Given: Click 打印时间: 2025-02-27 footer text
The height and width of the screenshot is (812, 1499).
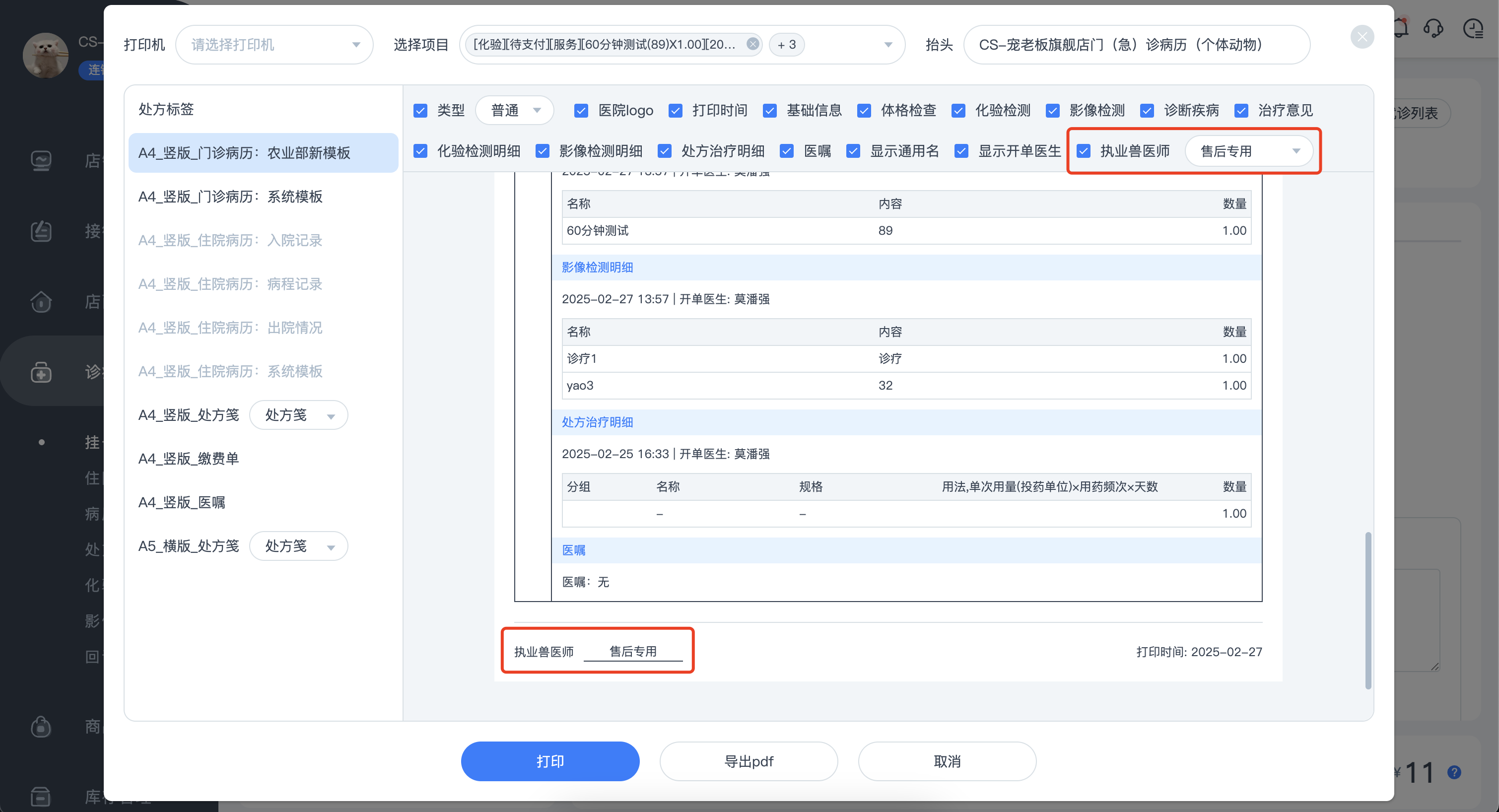Looking at the screenshot, I should point(1199,652).
